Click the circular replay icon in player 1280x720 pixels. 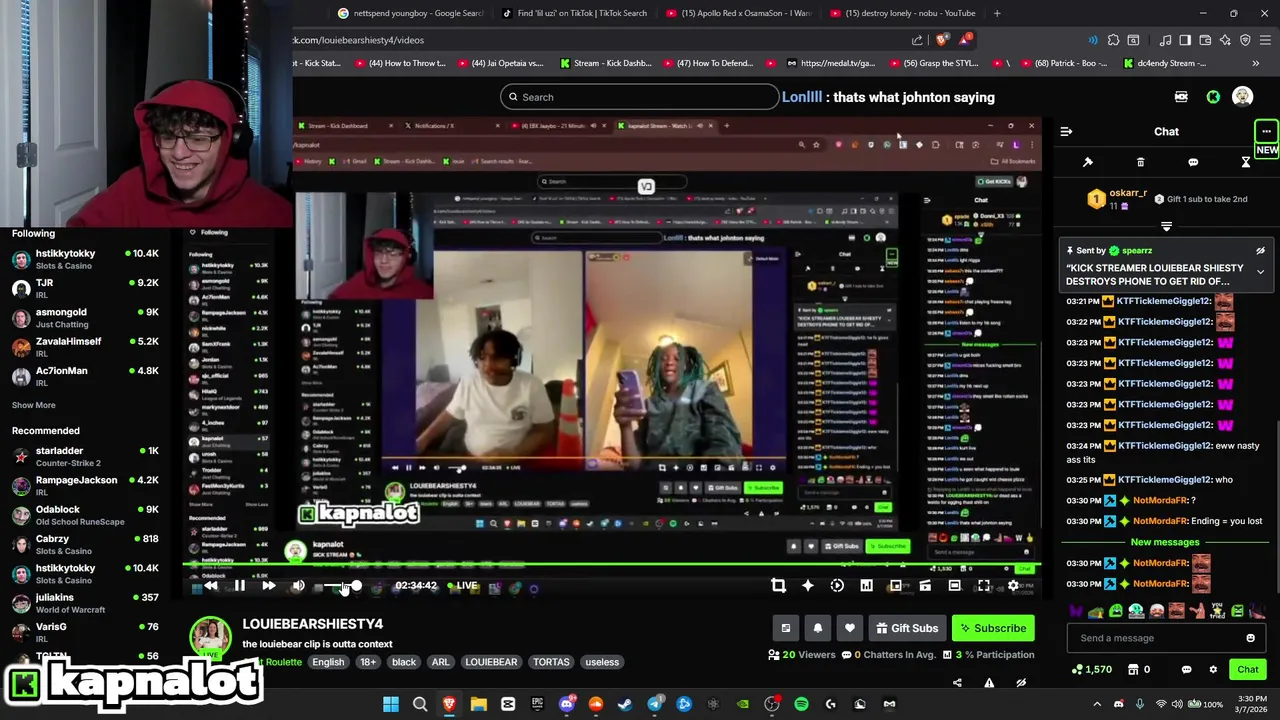click(x=837, y=586)
